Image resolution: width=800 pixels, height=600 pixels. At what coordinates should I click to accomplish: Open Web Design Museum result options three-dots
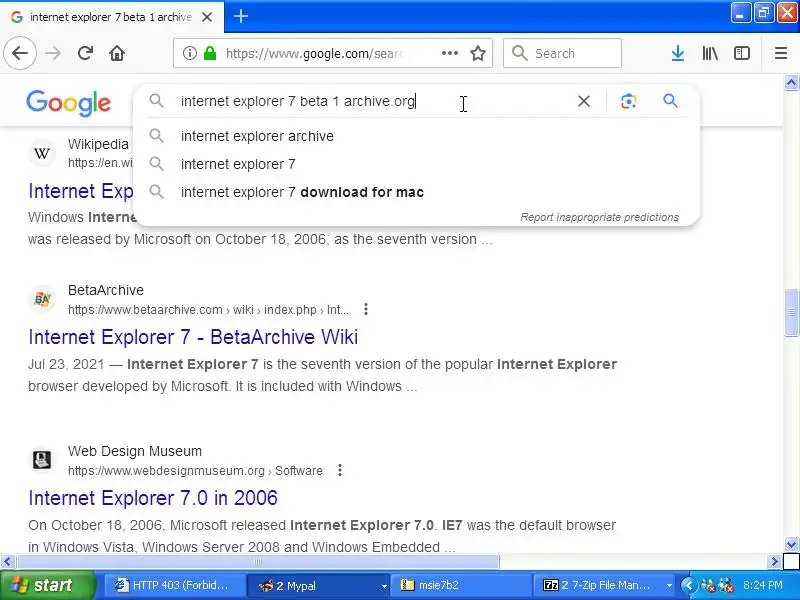pyautogui.click(x=340, y=470)
